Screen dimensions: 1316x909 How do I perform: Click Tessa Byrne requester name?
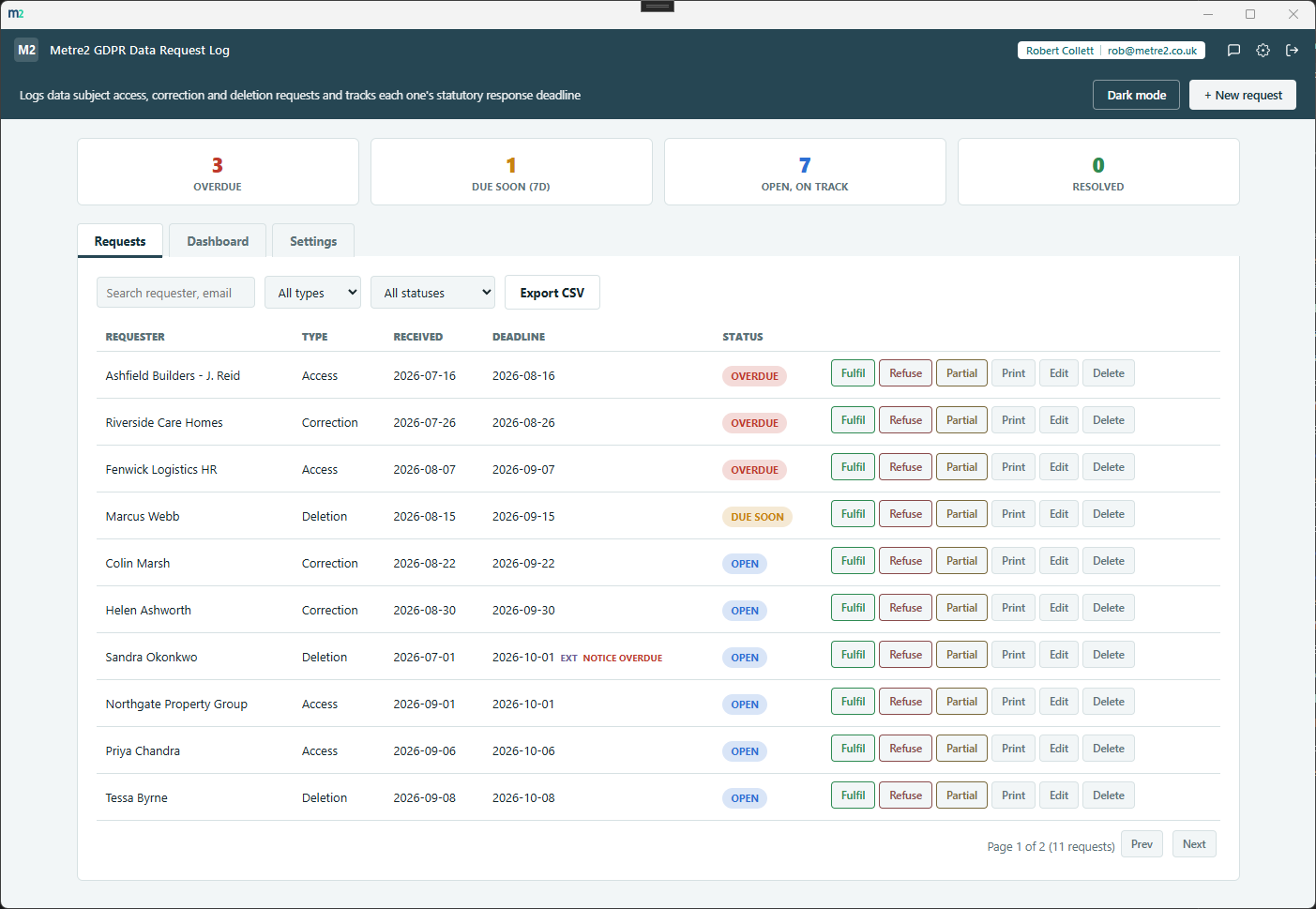[137, 798]
